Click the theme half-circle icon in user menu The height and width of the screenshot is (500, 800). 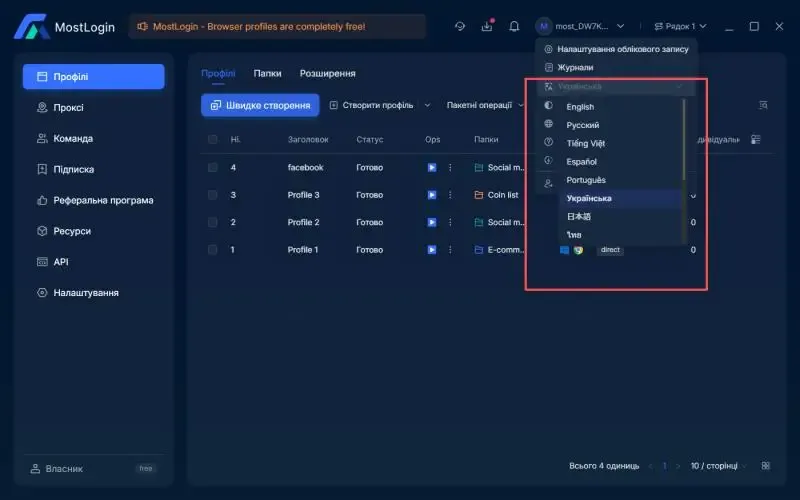(548, 105)
